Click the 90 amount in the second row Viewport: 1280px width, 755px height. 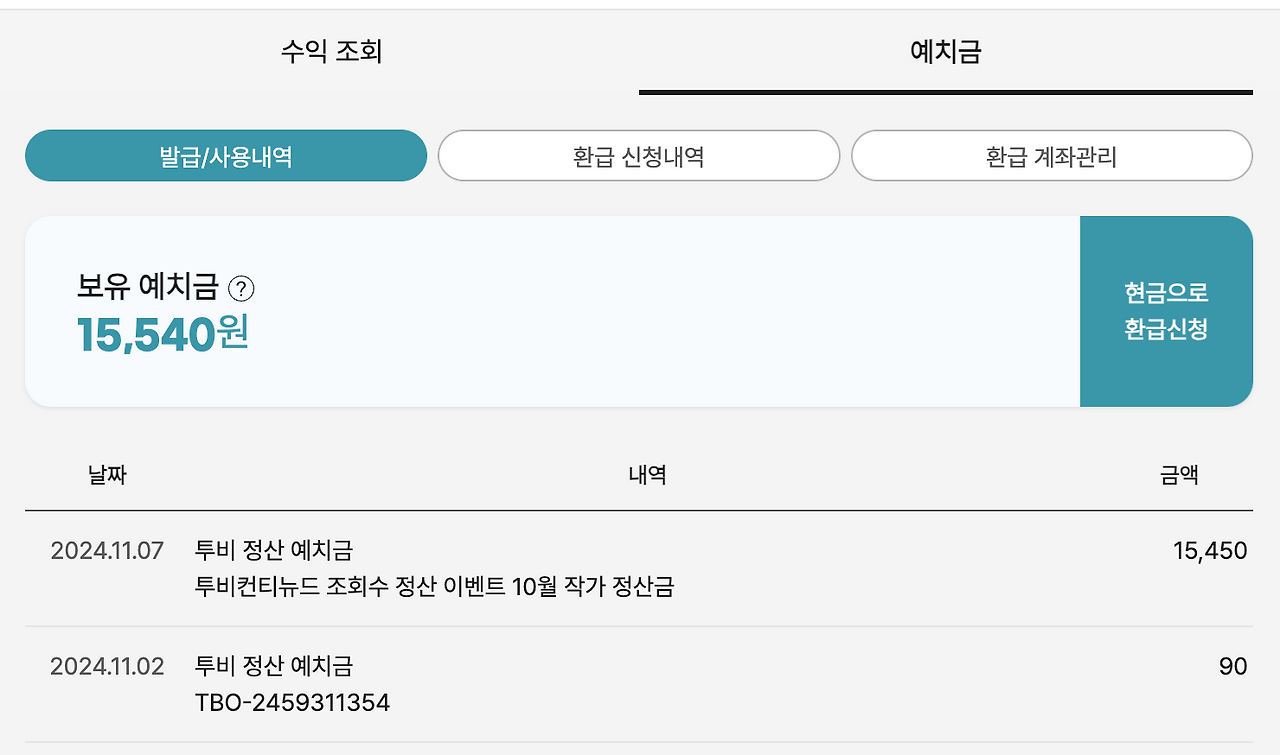click(x=1233, y=665)
